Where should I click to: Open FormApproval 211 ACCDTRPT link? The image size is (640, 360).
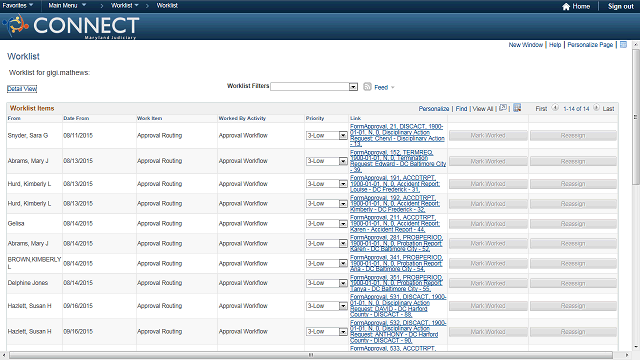(395, 224)
